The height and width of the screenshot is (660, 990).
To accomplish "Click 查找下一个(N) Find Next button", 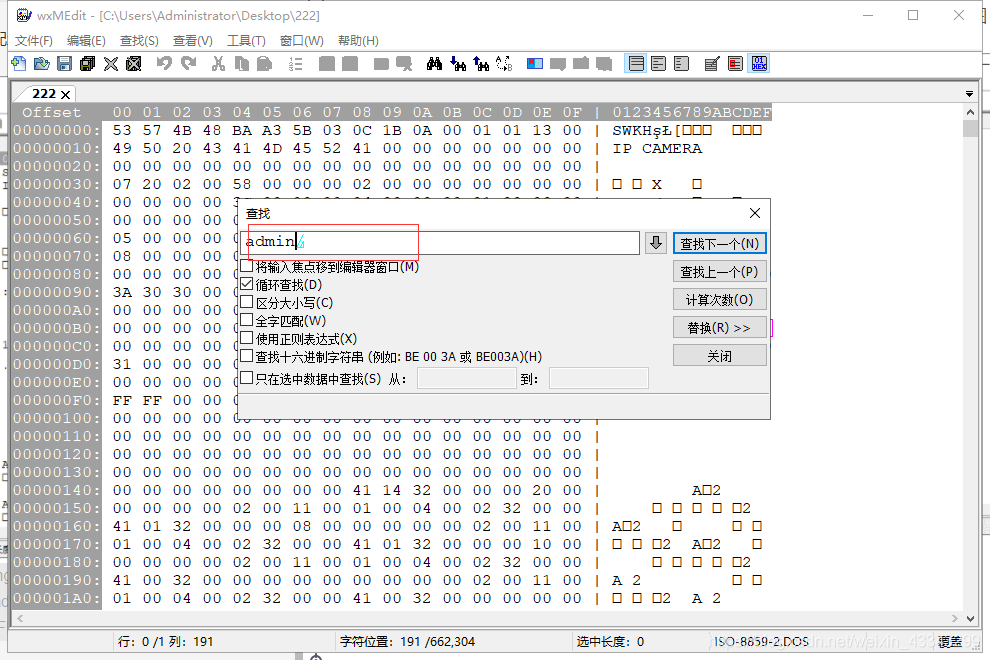I will (720, 244).
